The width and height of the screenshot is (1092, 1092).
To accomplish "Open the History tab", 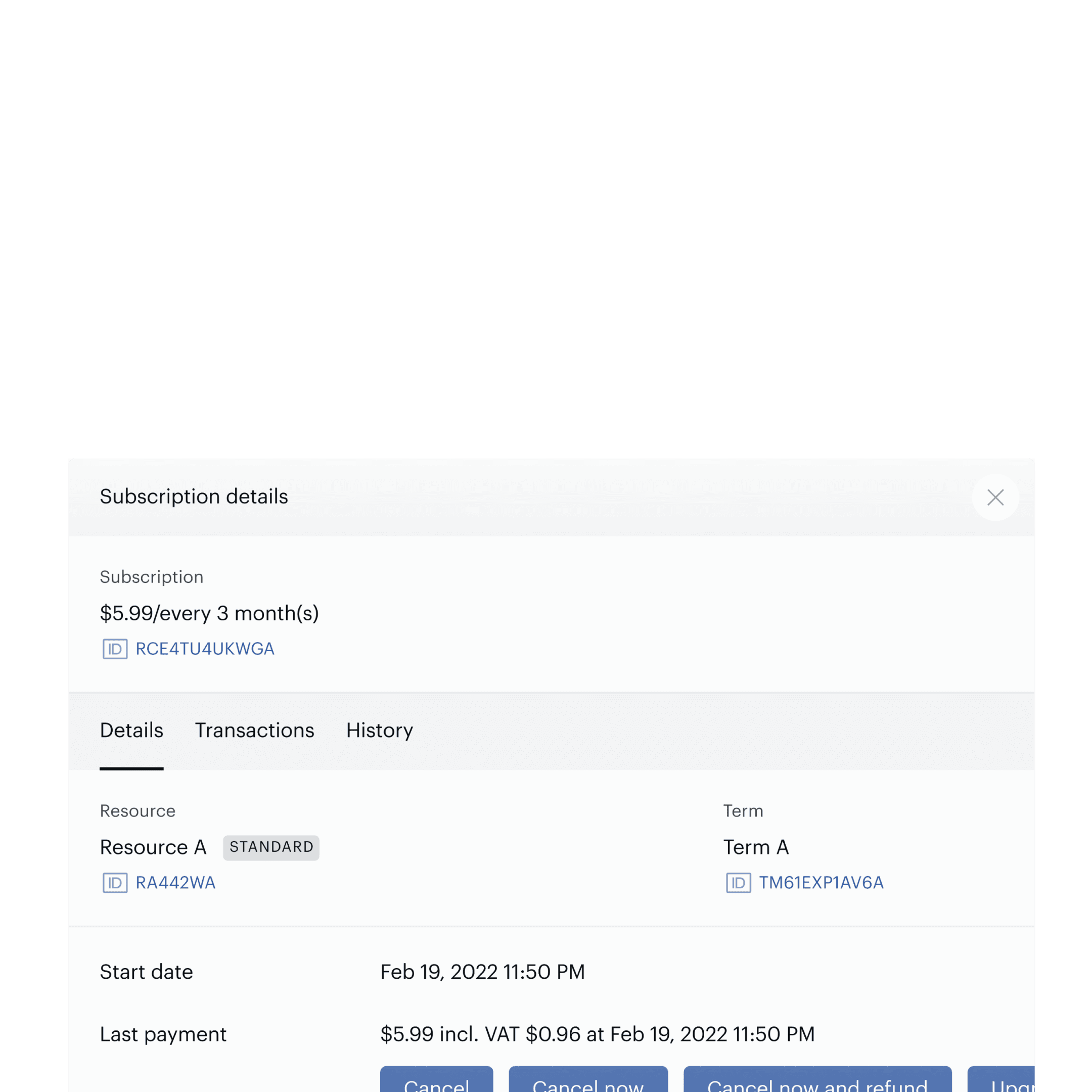I will point(379,730).
